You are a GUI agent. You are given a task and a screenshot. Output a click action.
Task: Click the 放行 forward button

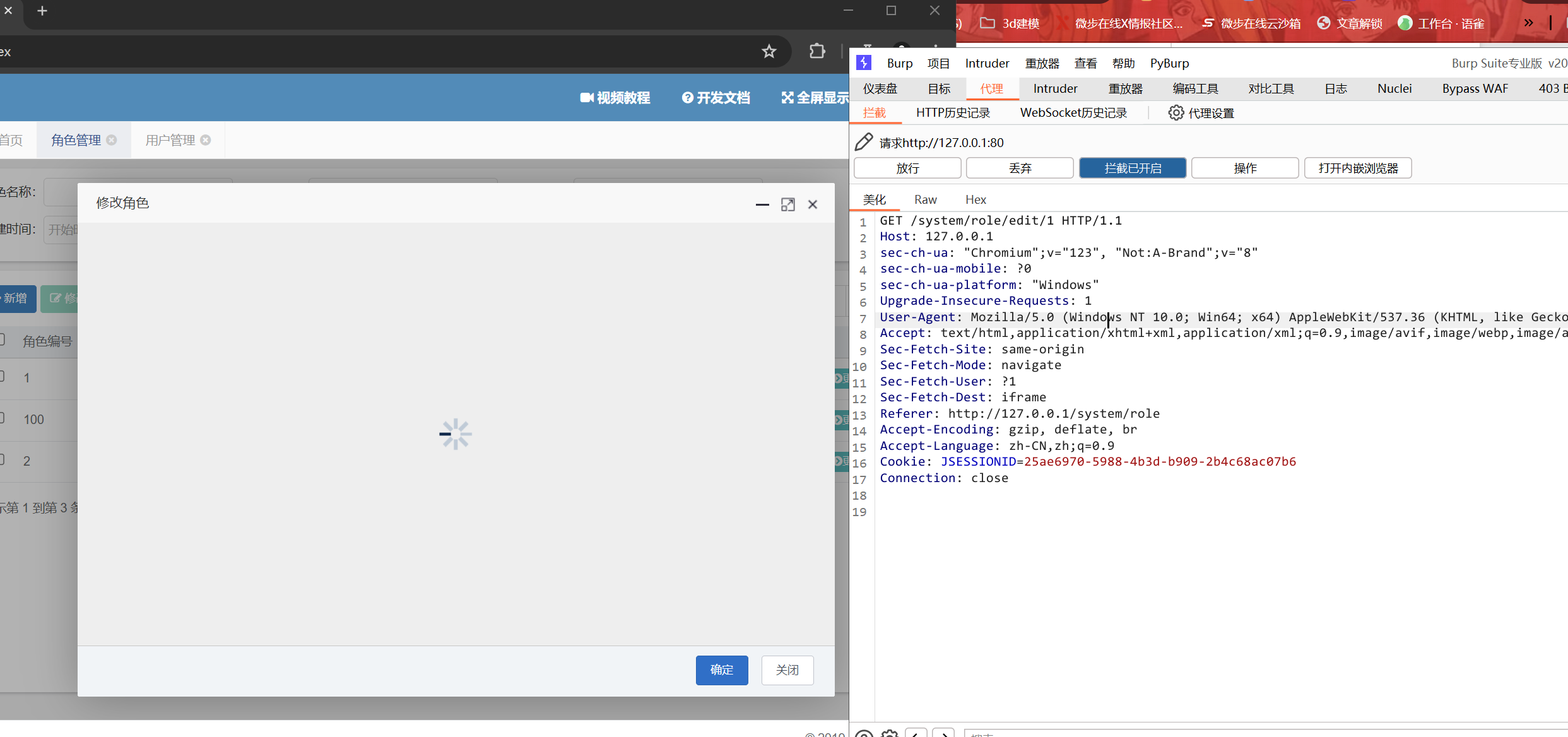coord(907,168)
